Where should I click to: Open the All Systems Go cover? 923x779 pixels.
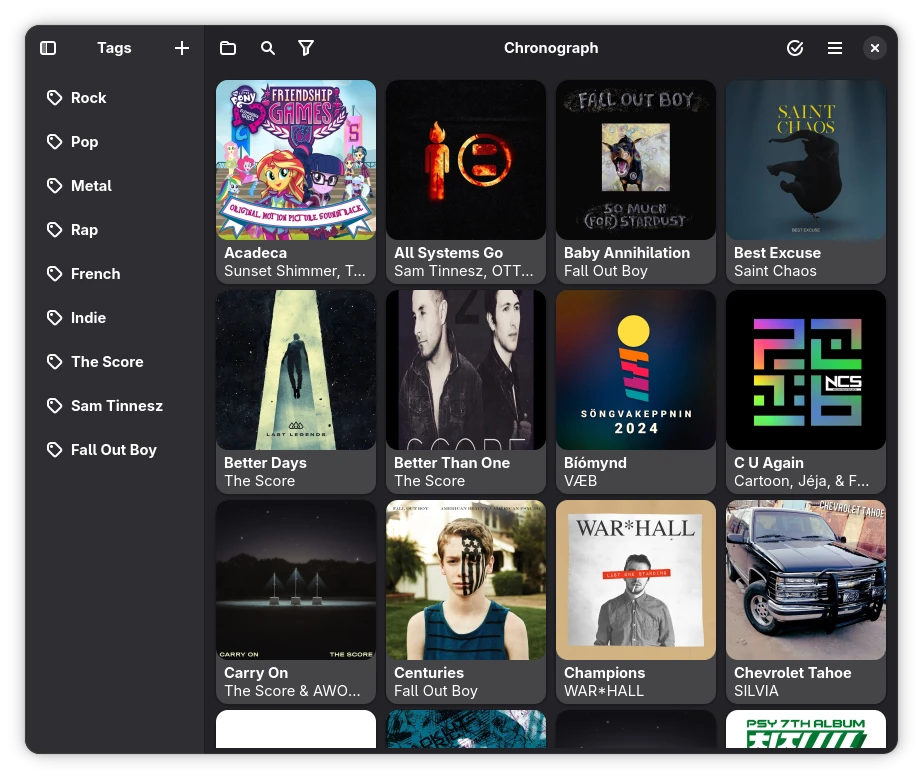466,160
